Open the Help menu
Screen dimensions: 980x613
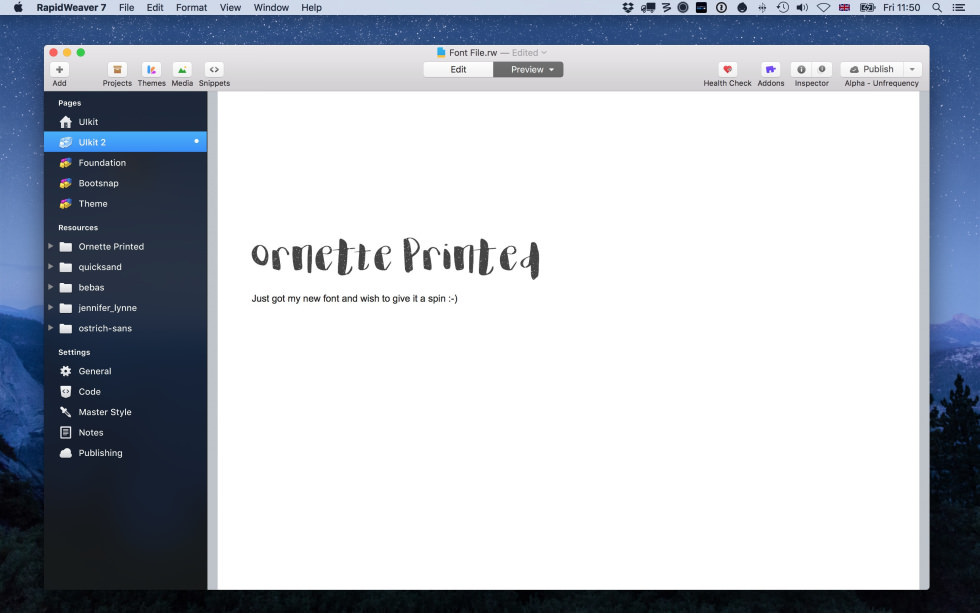pyautogui.click(x=311, y=7)
